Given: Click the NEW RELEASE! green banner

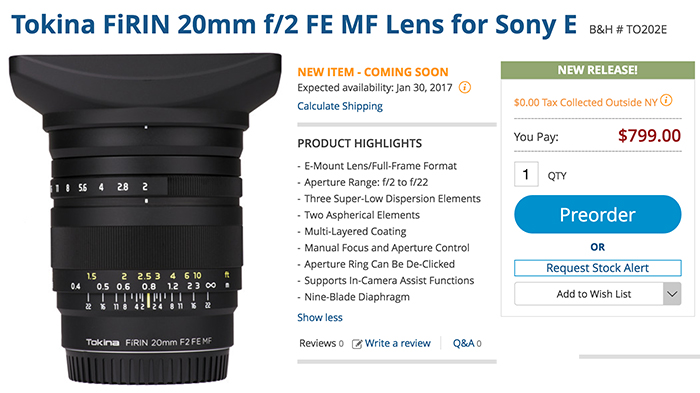Looking at the screenshot, I should pos(597,70).
